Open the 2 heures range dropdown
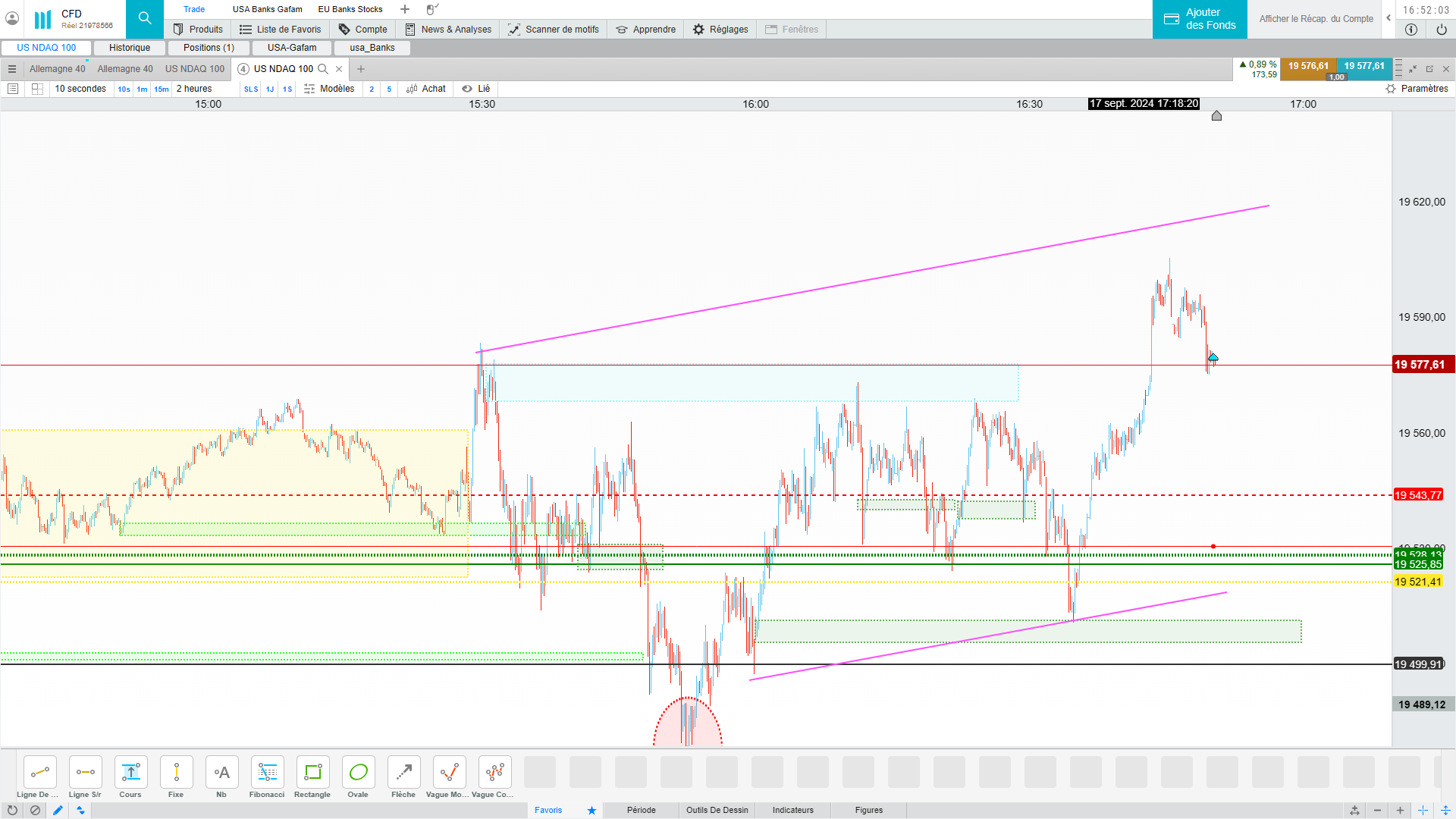The height and width of the screenshot is (819, 1456). click(x=194, y=89)
